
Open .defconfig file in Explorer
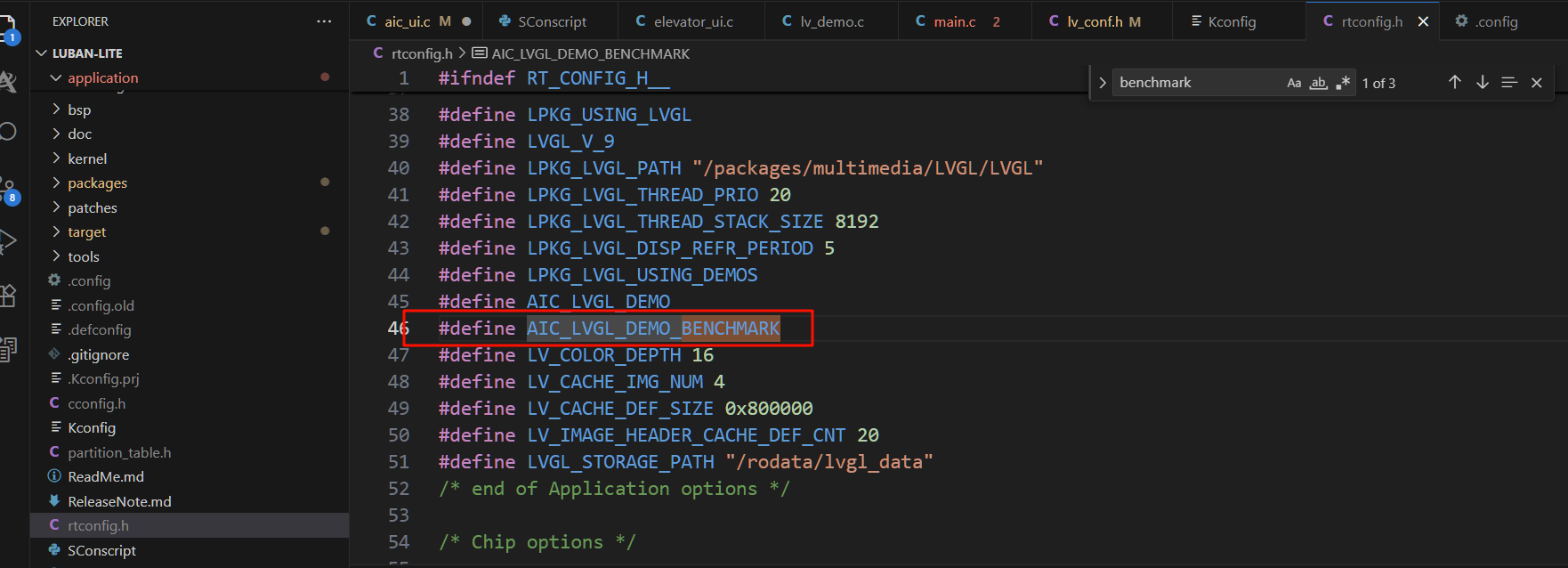[x=100, y=329]
